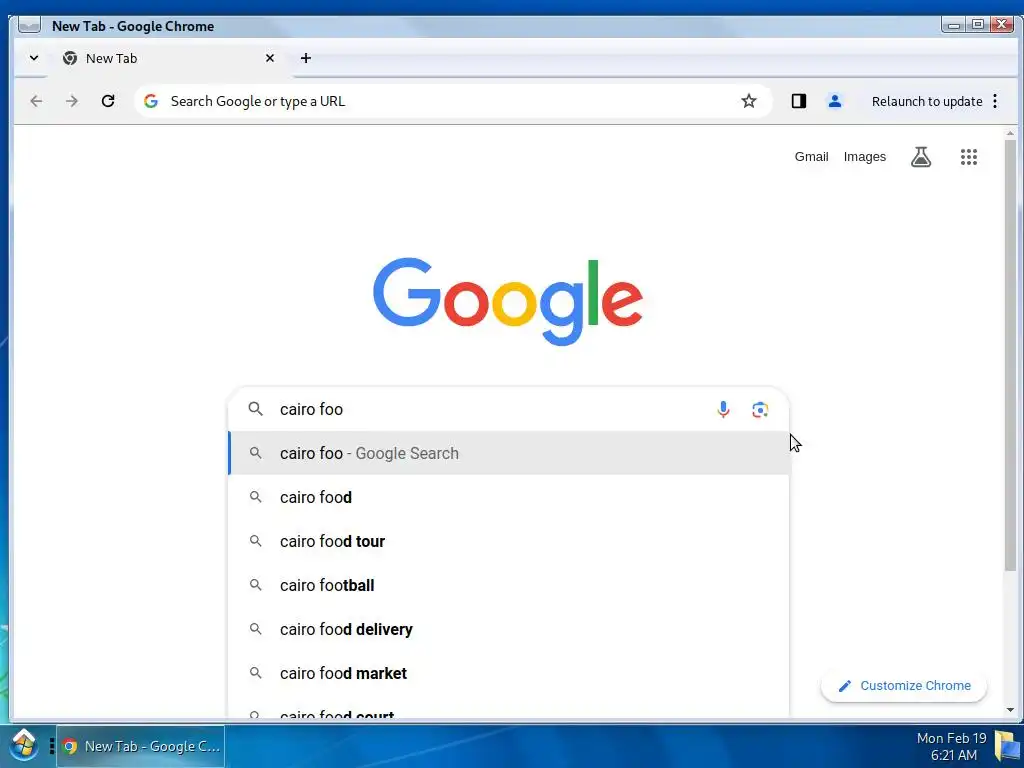Click the taskbar clock showing 6:21 AM
This screenshot has width=1024, height=768.
[952, 746]
